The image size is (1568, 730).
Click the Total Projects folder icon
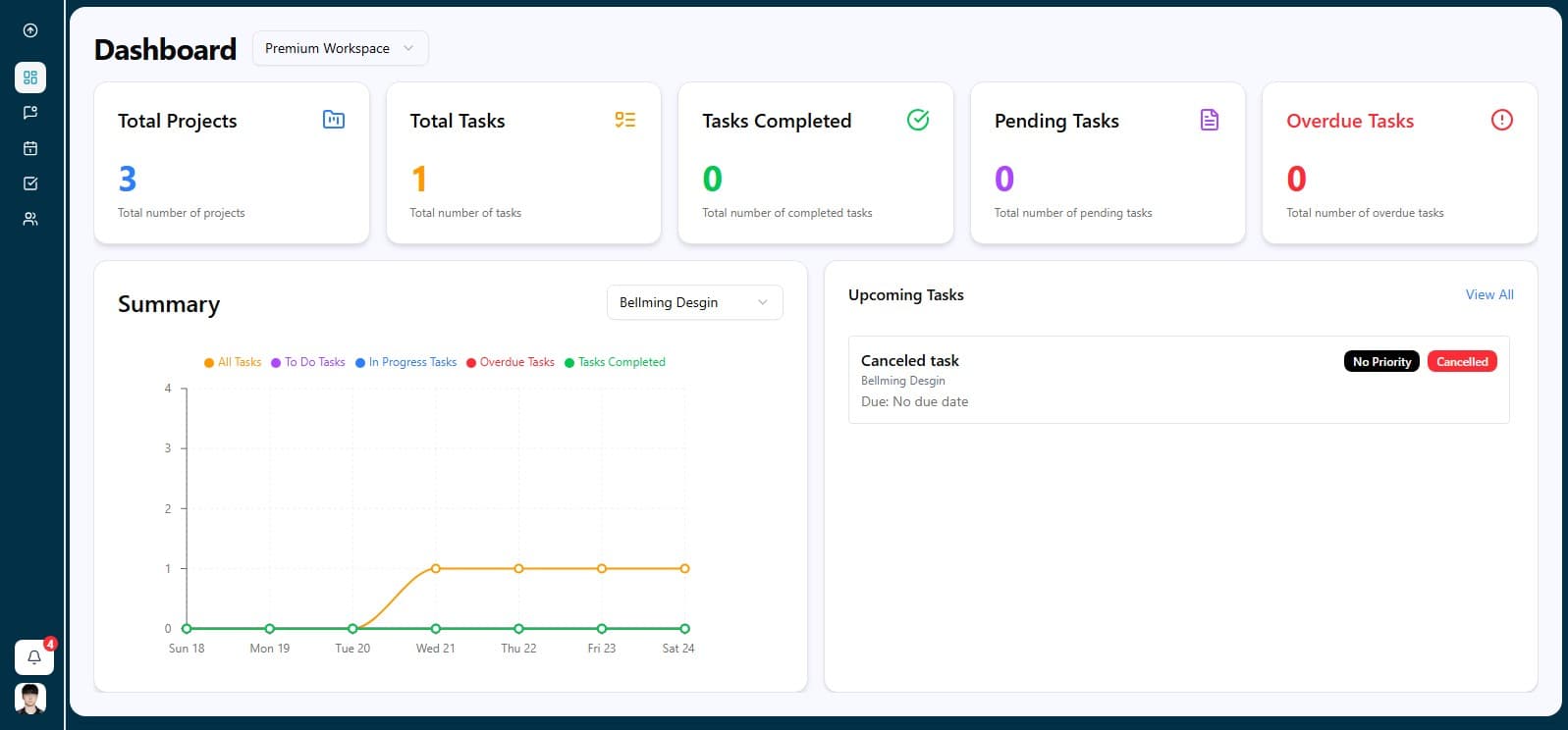point(334,120)
